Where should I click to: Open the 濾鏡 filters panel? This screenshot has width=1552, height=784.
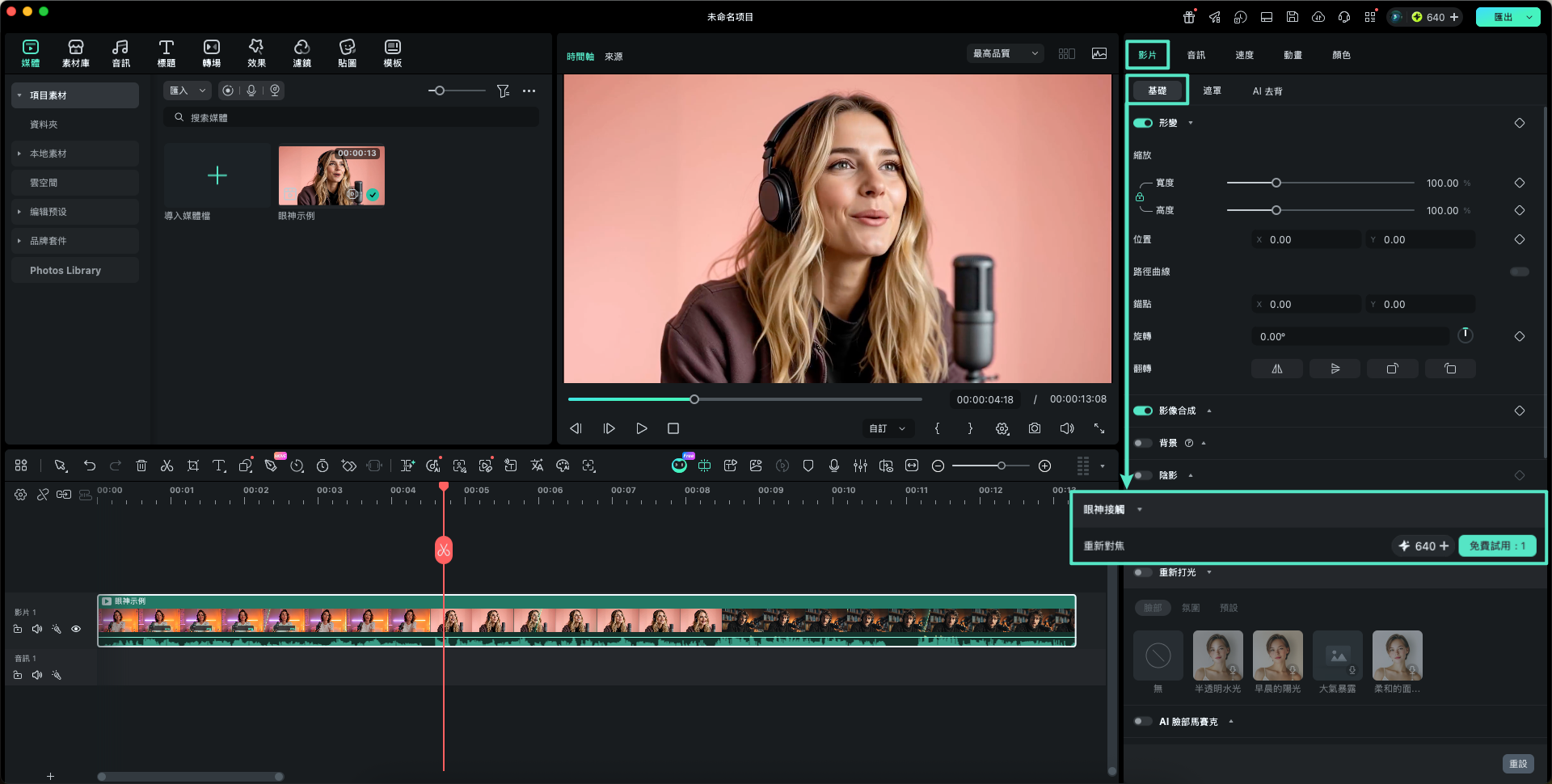[x=302, y=53]
